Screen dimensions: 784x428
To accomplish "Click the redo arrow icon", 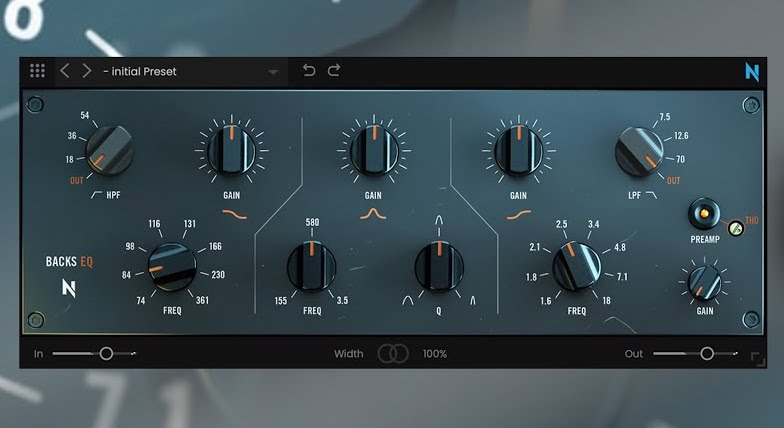I will 334,71.
